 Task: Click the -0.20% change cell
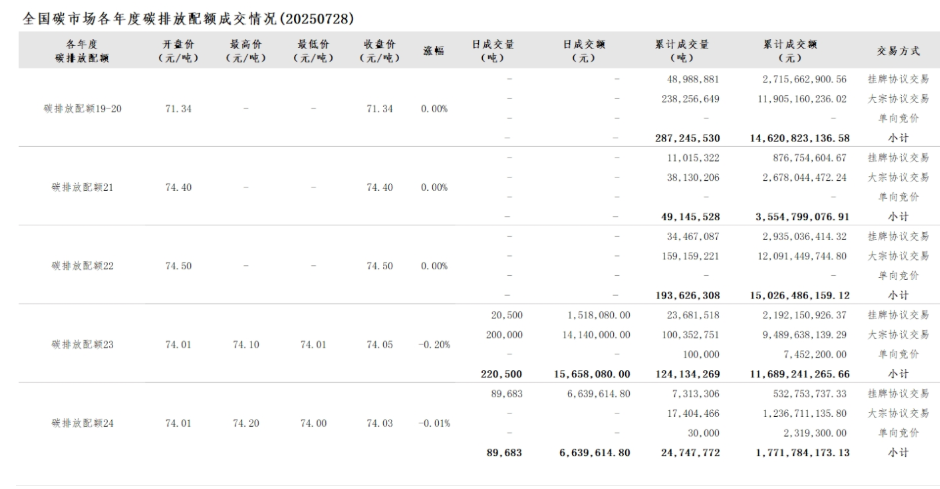point(434,344)
